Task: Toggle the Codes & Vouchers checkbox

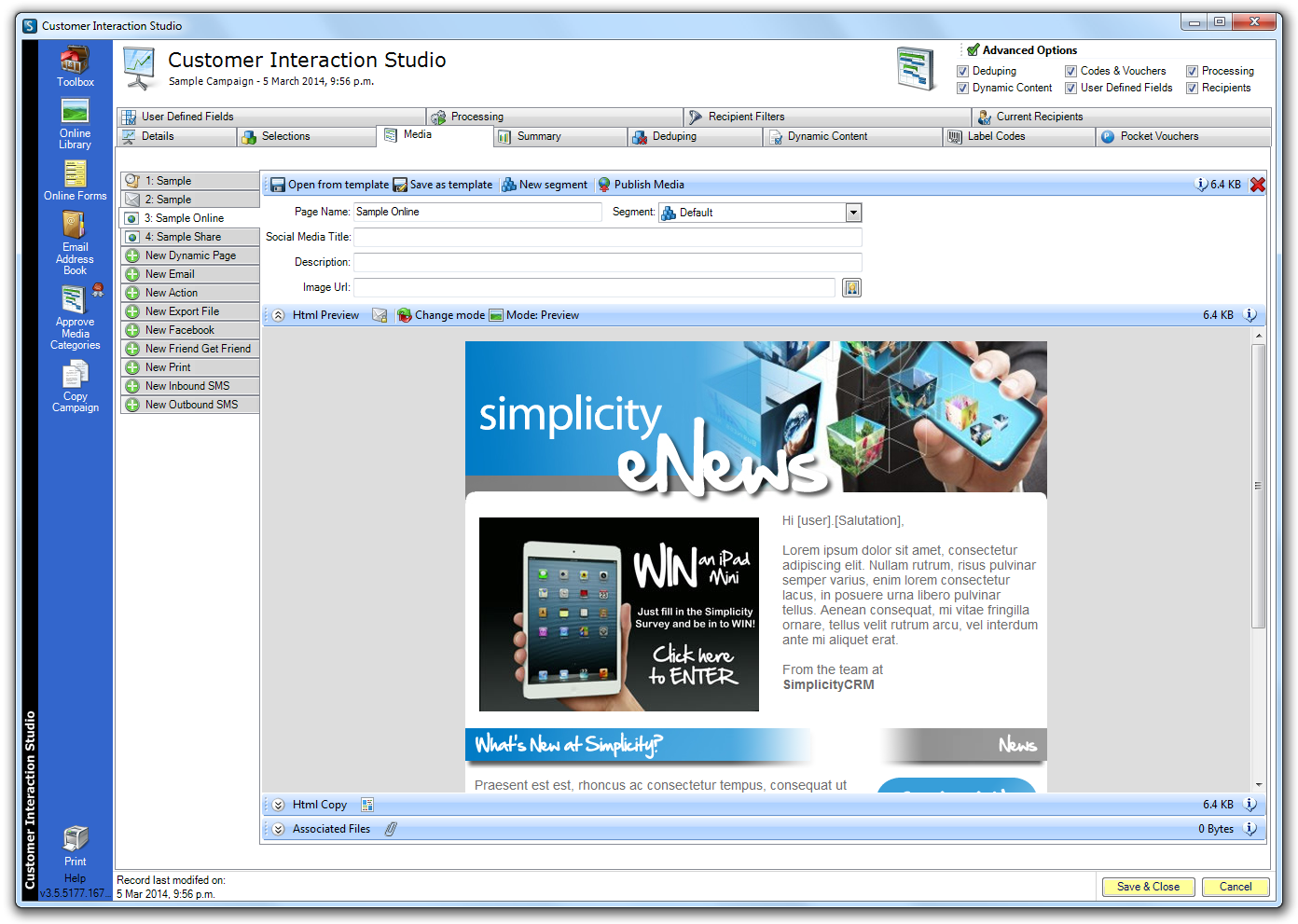Action: coord(1070,72)
